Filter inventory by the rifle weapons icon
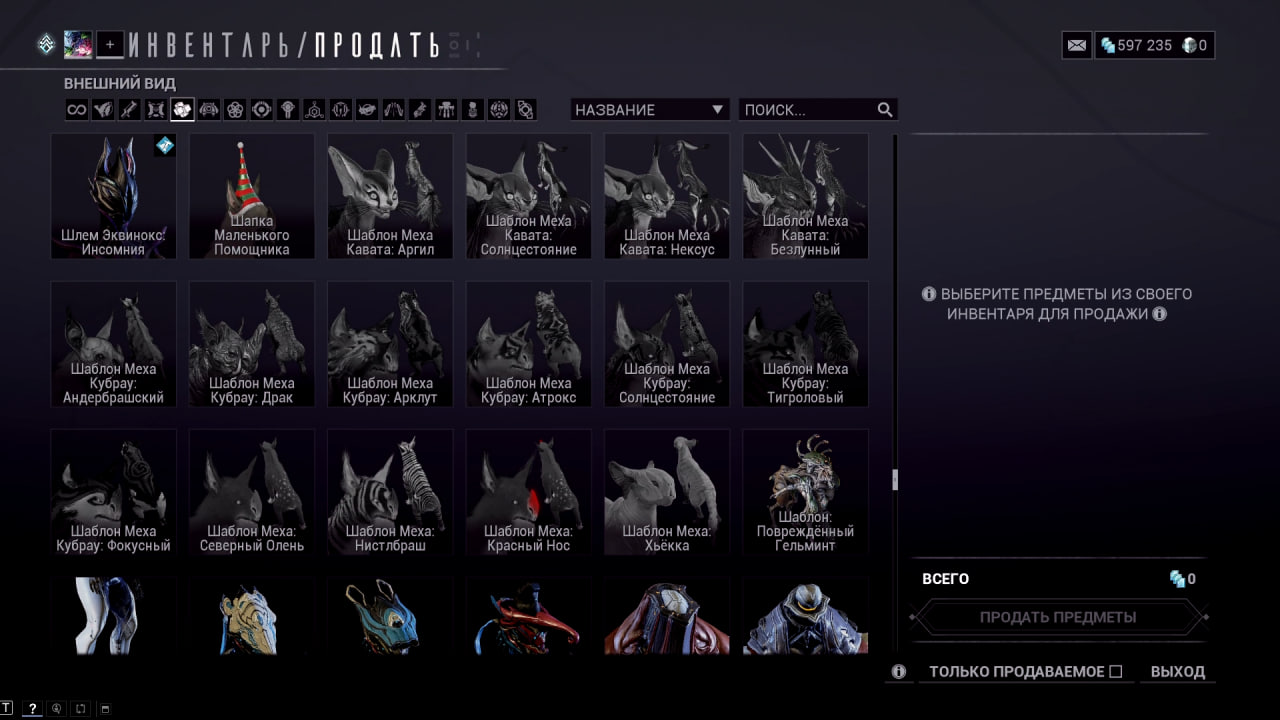Screen dimensions: 1280x720 click(x=129, y=110)
